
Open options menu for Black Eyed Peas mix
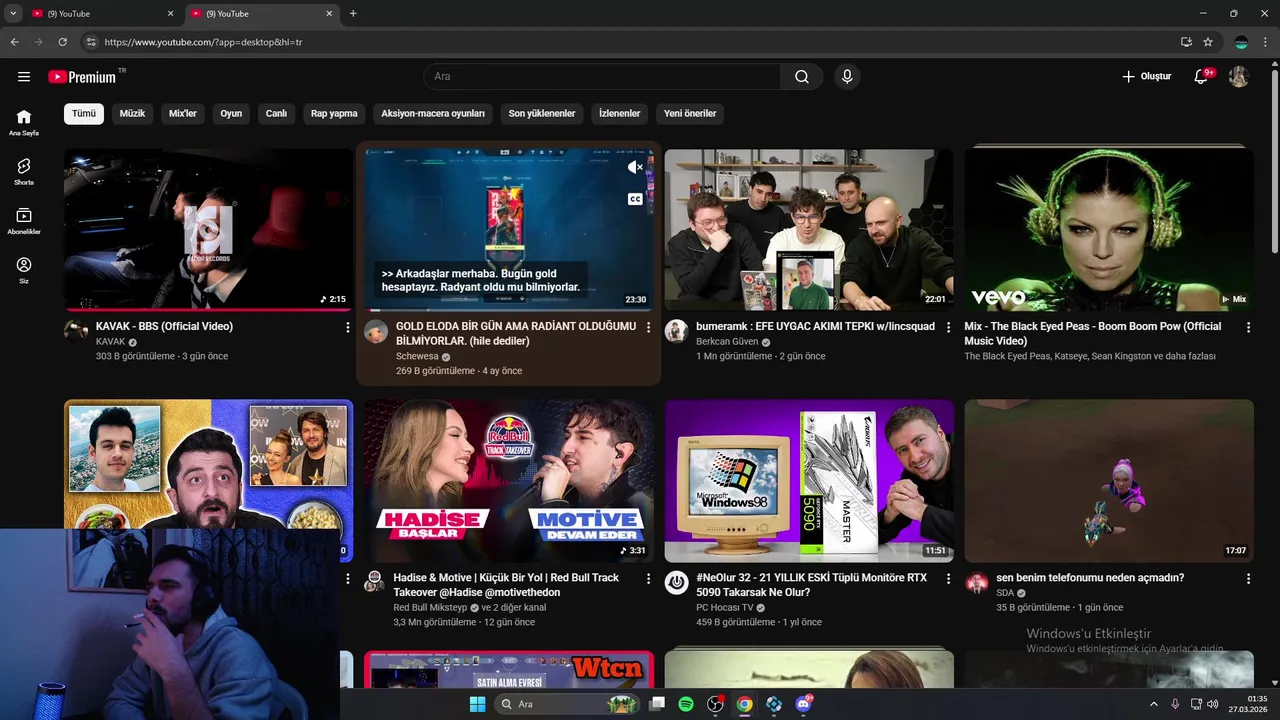(x=1248, y=327)
